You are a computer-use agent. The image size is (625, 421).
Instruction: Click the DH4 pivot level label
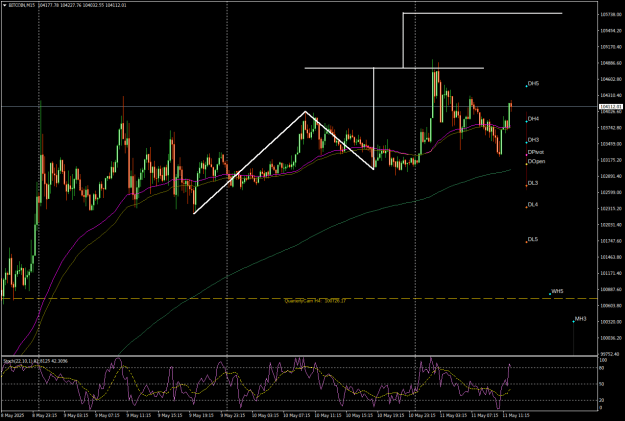click(533, 119)
